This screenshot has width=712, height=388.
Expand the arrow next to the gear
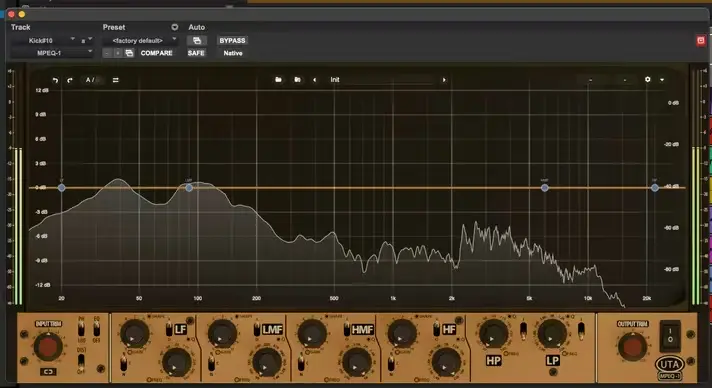662,80
